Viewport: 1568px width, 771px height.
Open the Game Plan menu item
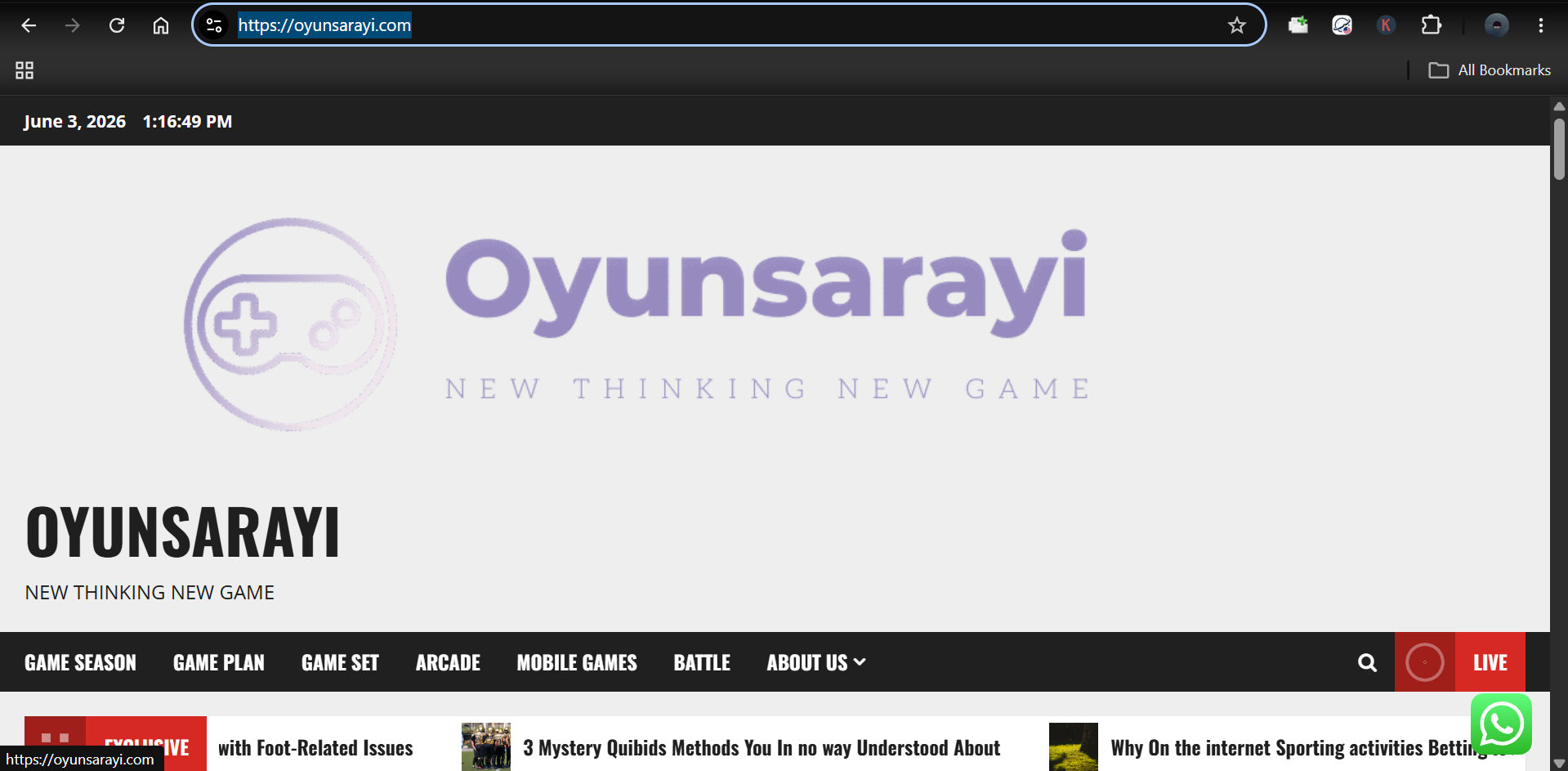(x=219, y=662)
